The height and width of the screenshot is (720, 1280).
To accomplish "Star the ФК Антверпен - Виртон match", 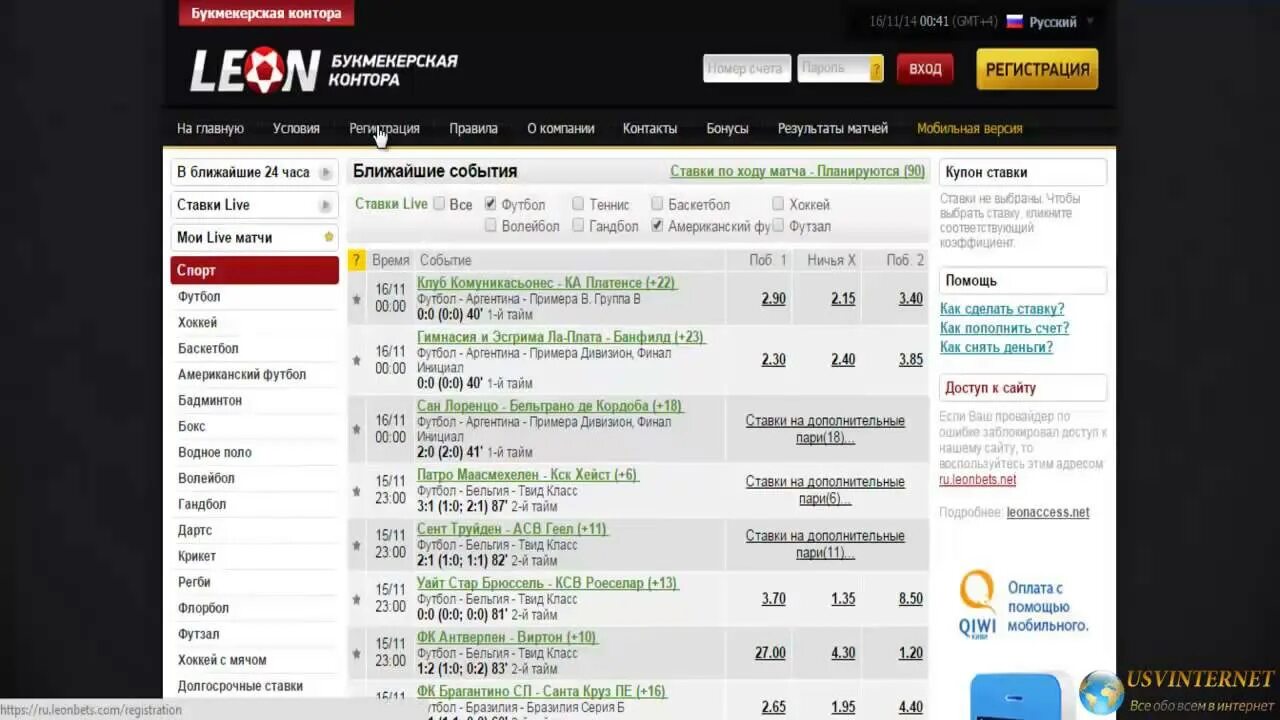I will click(x=356, y=653).
